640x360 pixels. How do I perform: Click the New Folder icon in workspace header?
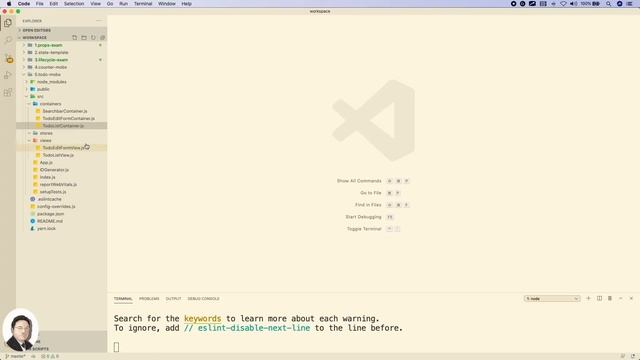pos(84,38)
